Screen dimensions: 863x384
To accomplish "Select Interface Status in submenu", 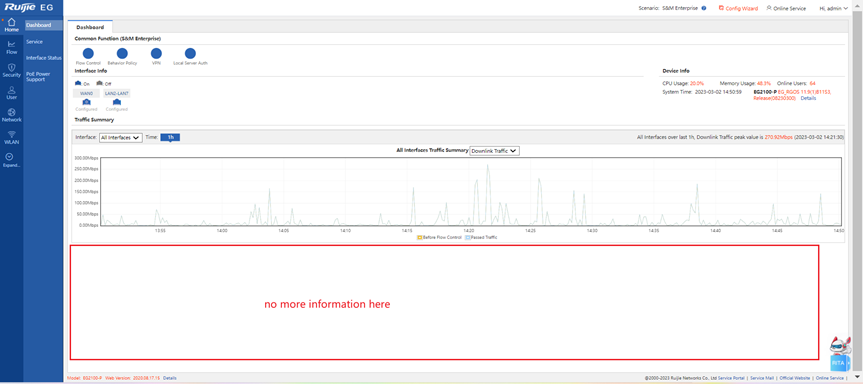I will coord(44,58).
